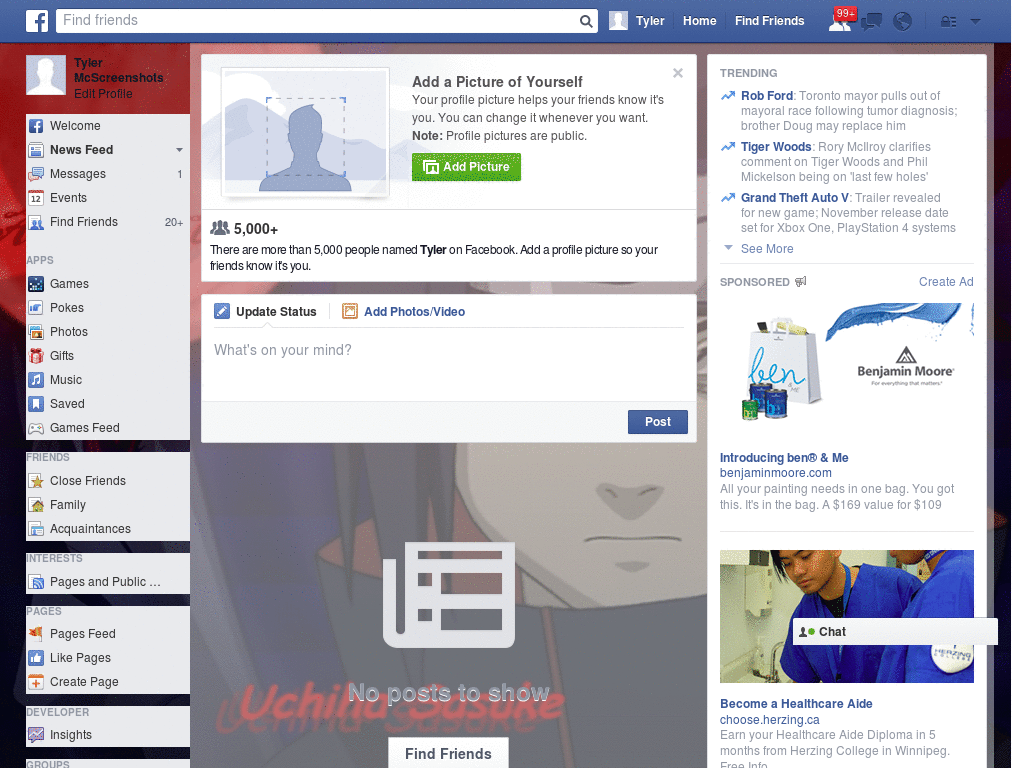This screenshot has height=768, width=1024.
Task: Open Find Friends in top navigation
Action: [769, 21]
